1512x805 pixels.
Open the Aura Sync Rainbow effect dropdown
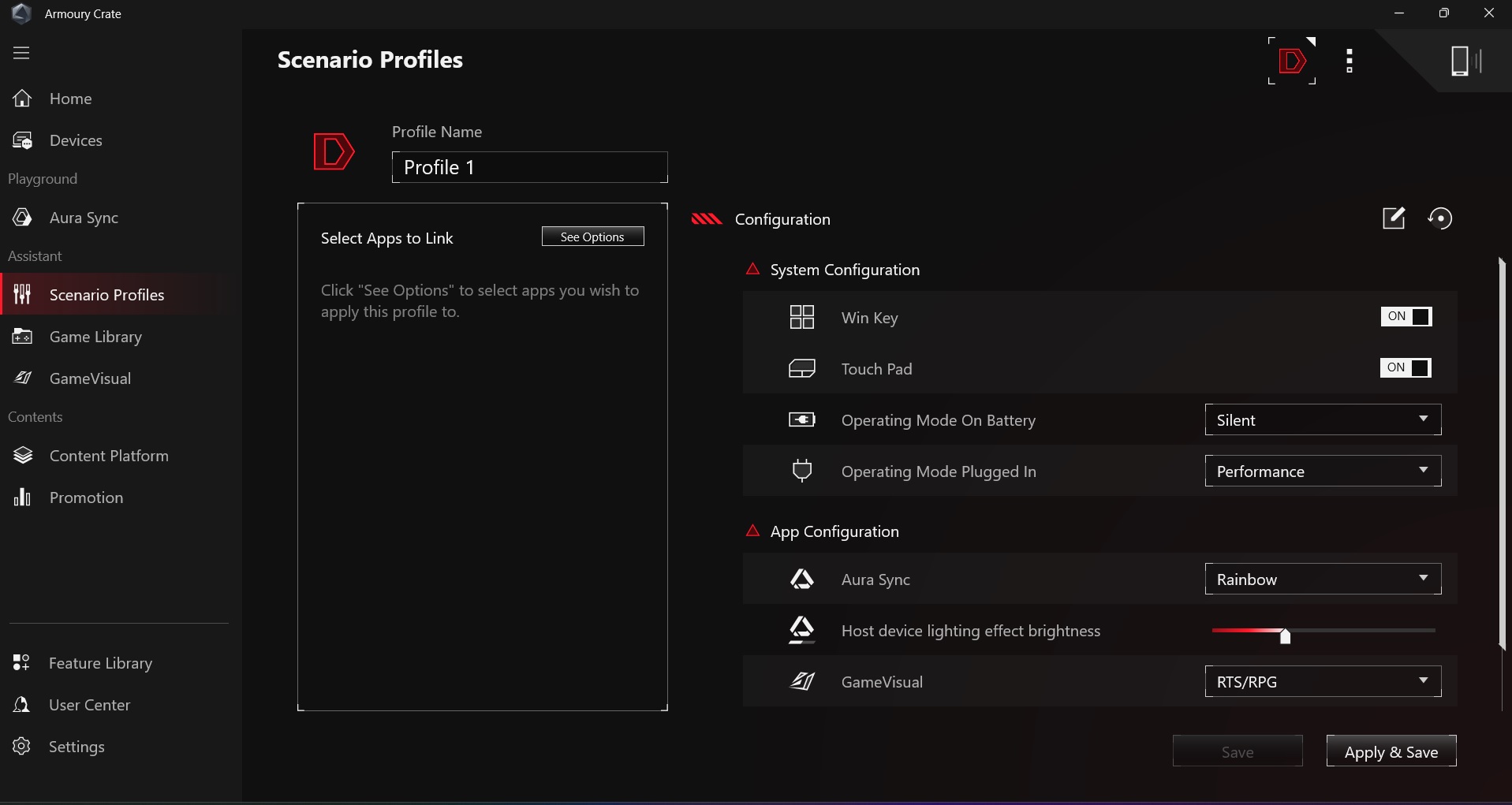[x=1323, y=580]
